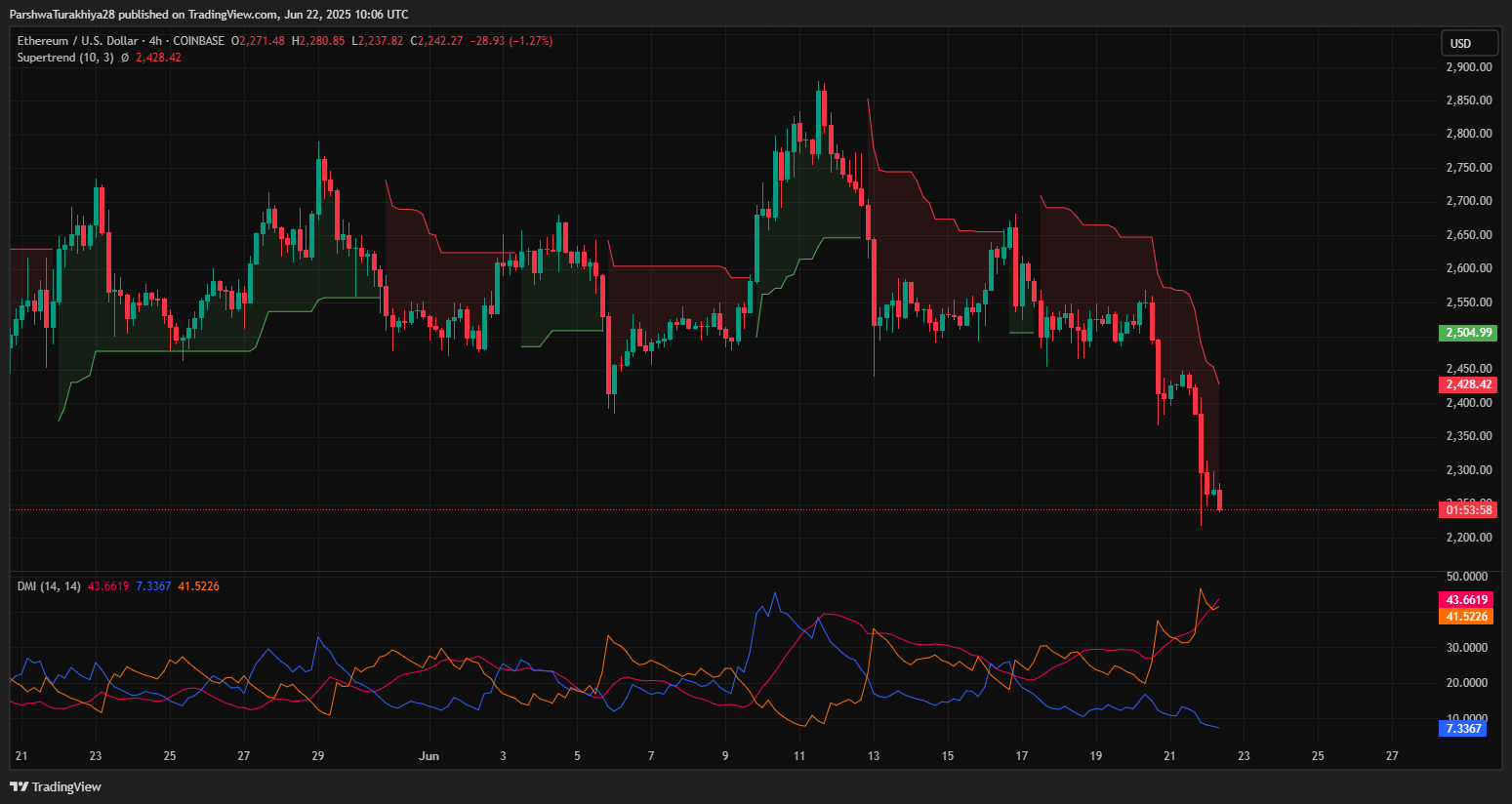Image resolution: width=1512 pixels, height=804 pixels.
Task: Click the red 2,428.42 Supertrend axis tag
Action: (1468, 384)
